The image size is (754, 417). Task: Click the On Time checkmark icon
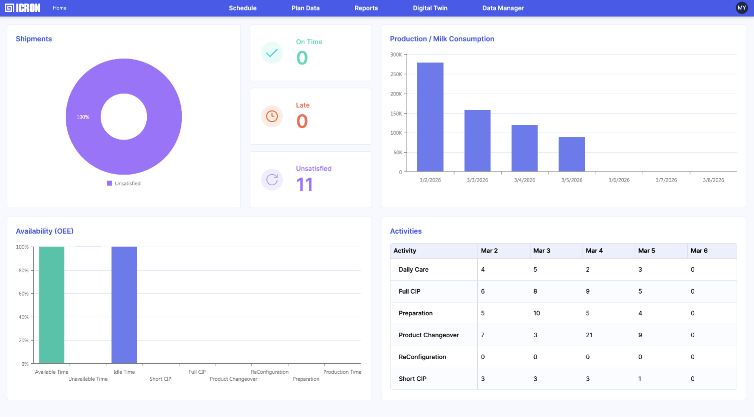pyautogui.click(x=272, y=53)
